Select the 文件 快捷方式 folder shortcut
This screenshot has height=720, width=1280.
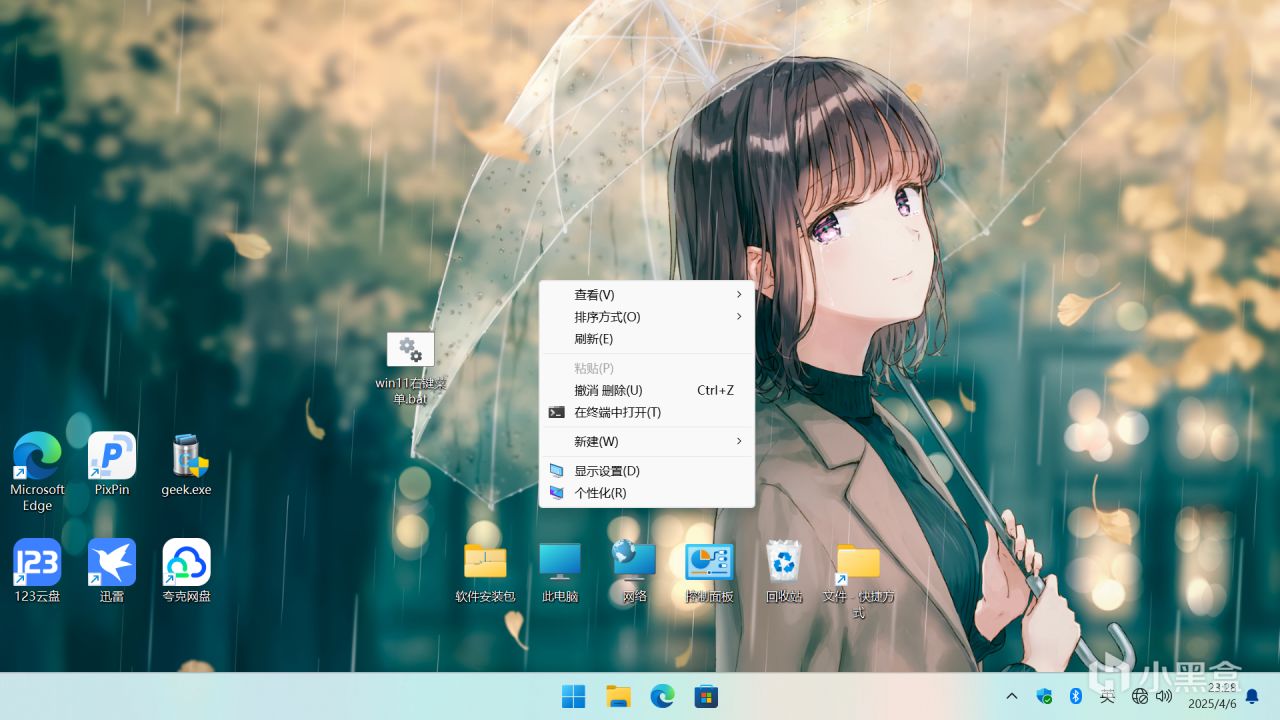[x=858, y=562]
